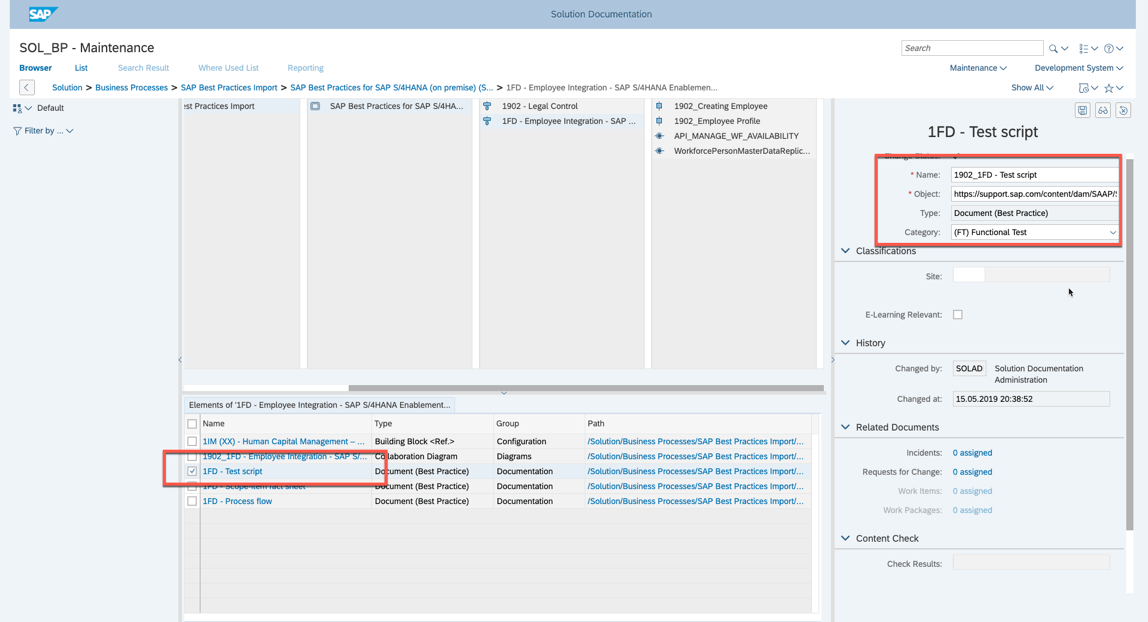This screenshot has width=1148, height=622.
Task: Click the back navigation arrow
Action: click(25, 87)
